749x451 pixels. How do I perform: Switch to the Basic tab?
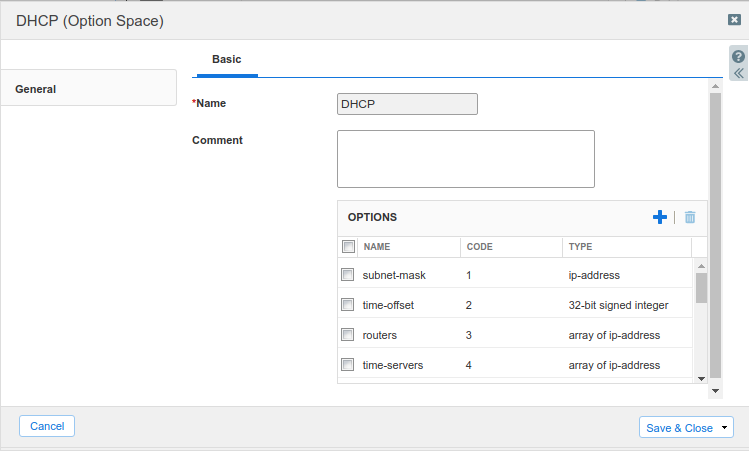(x=226, y=60)
